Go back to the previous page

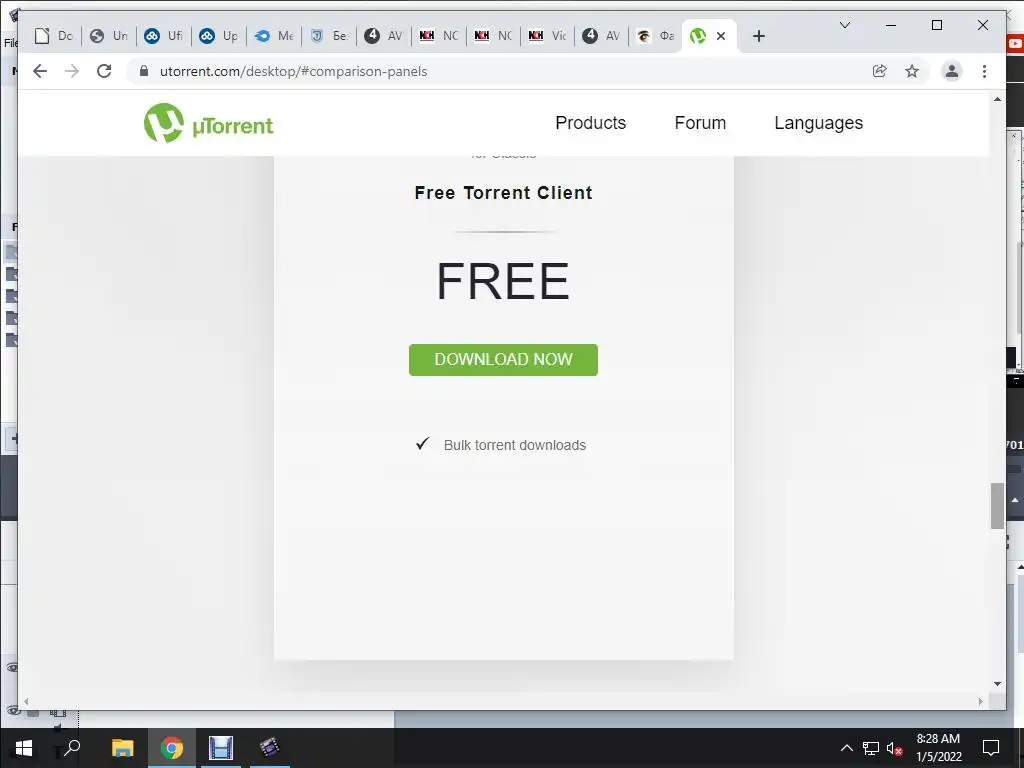tap(40, 71)
